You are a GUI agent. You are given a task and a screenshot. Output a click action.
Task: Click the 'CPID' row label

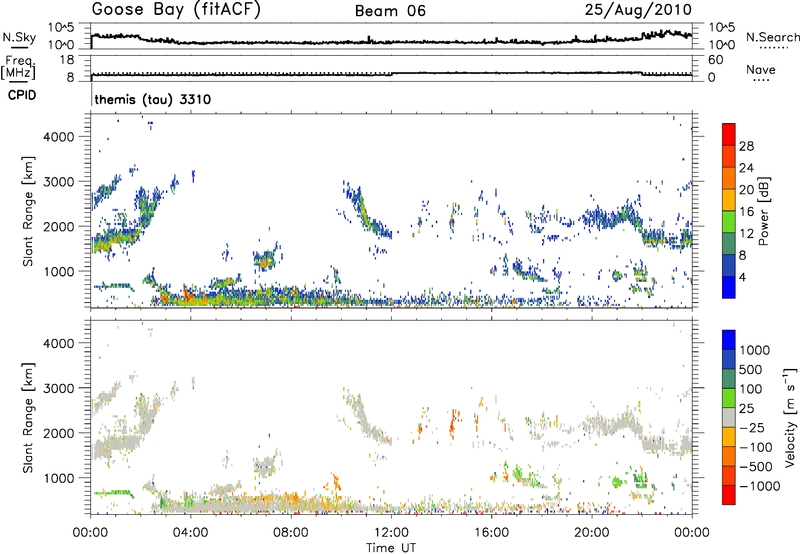(x=22, y=95)
